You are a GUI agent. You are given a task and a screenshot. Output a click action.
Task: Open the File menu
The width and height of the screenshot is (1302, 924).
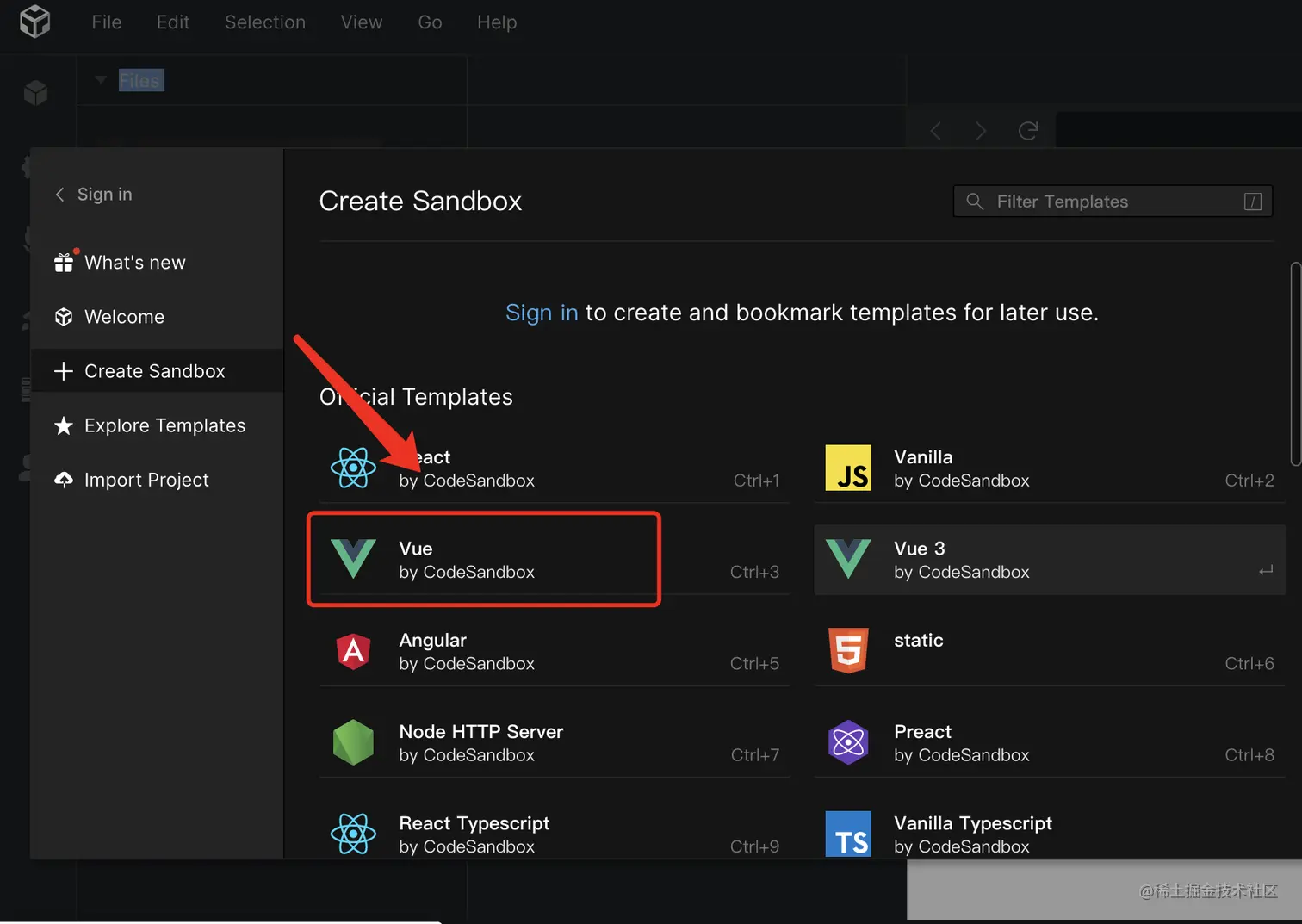click(107, 22)
